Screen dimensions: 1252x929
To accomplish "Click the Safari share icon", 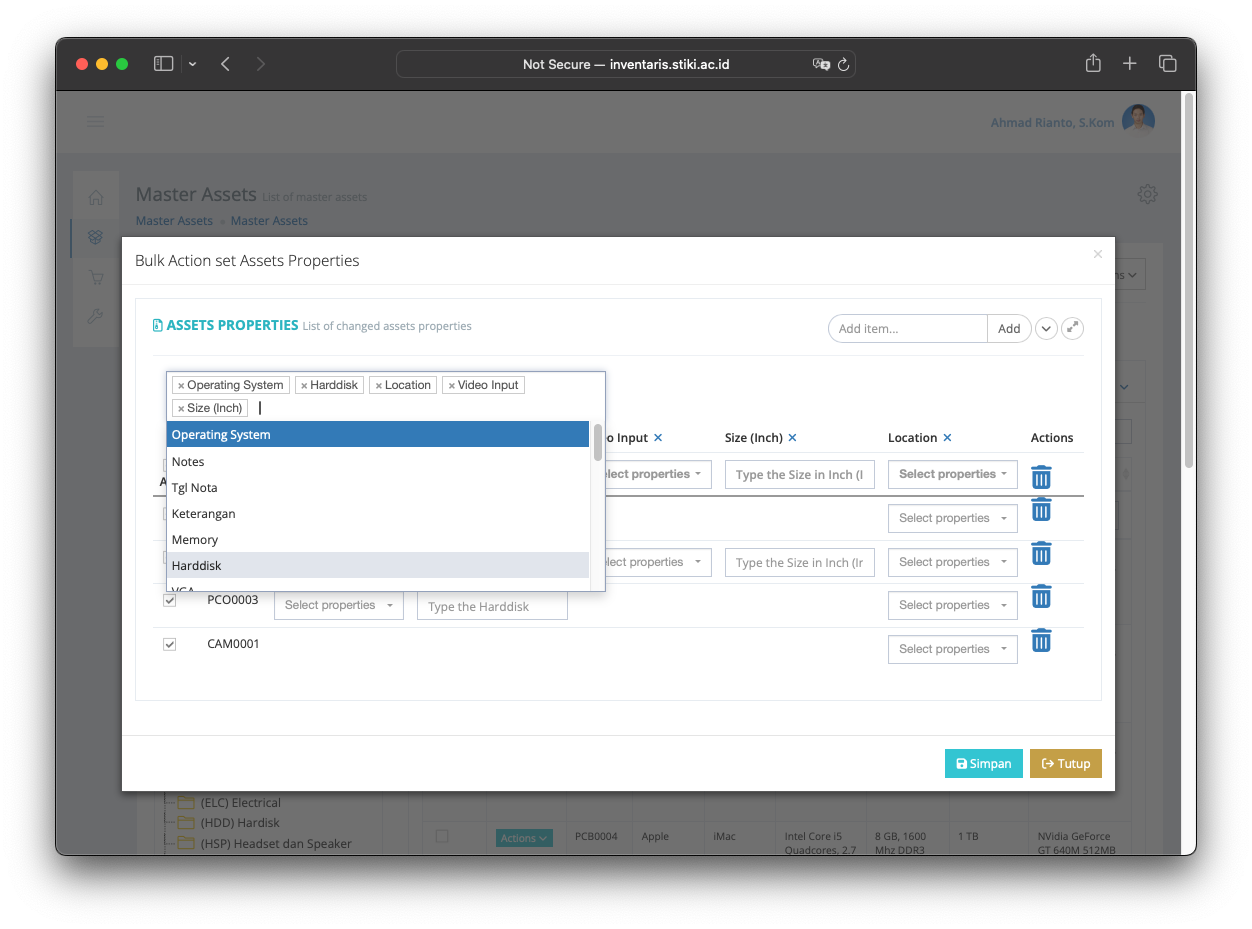I will tap(1093, 64).
